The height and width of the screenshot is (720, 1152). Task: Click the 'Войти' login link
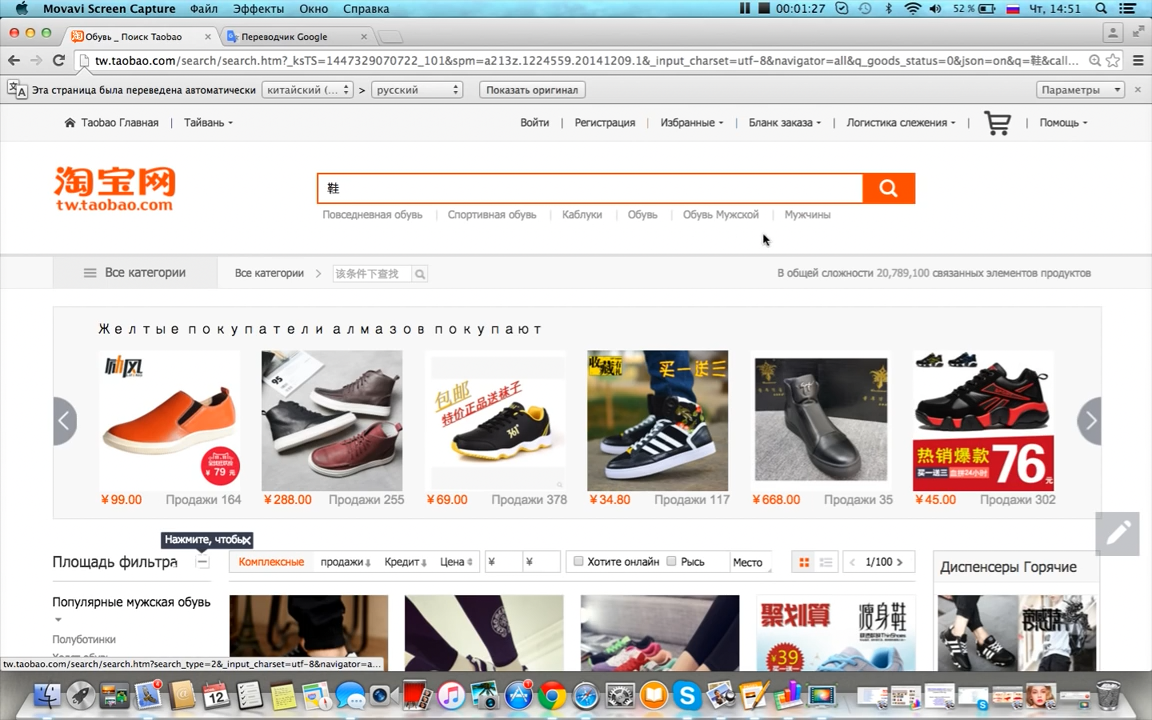[x=534, y=123]
